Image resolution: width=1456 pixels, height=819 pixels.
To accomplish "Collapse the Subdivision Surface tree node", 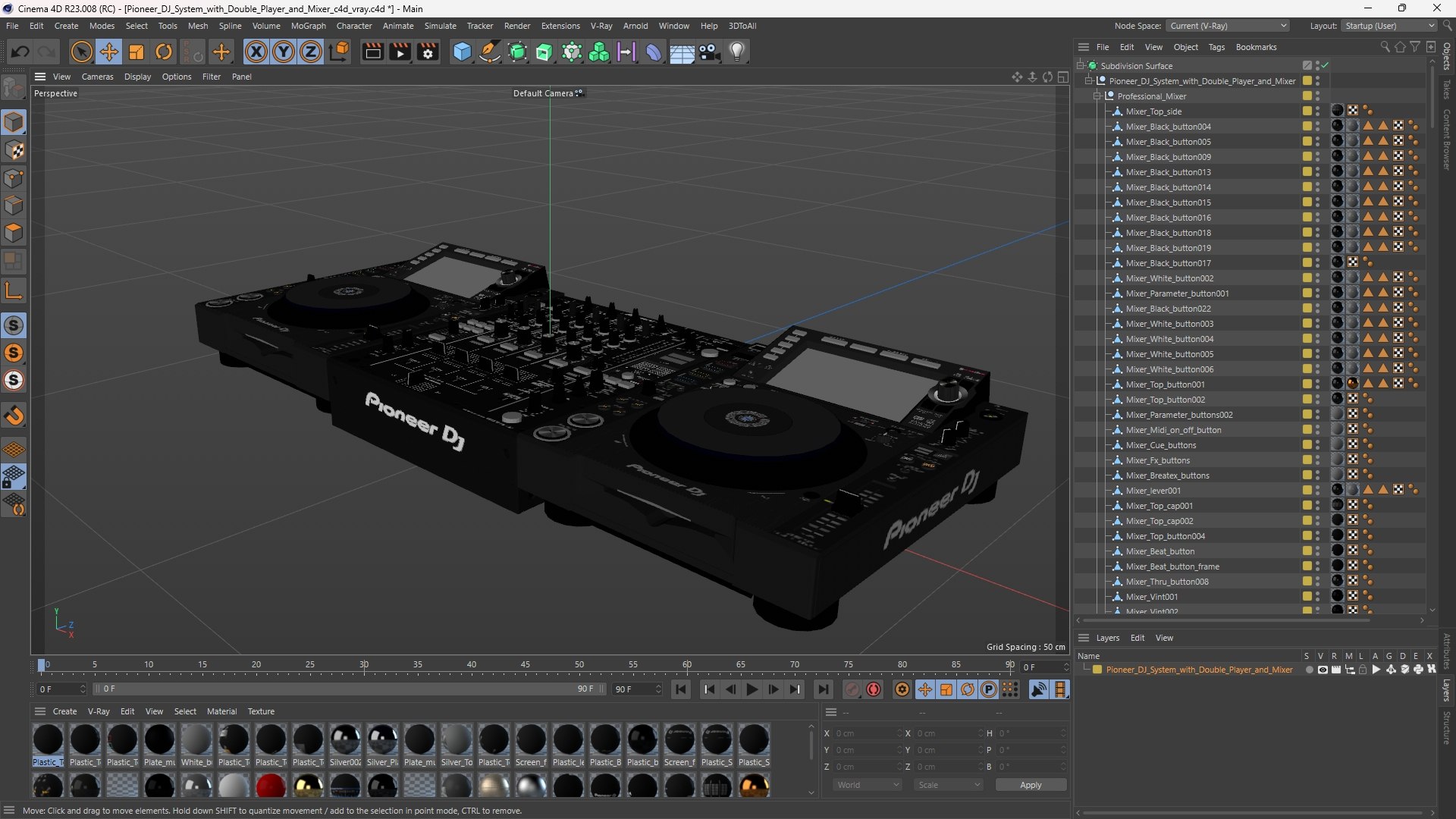I will (1080, 66).
